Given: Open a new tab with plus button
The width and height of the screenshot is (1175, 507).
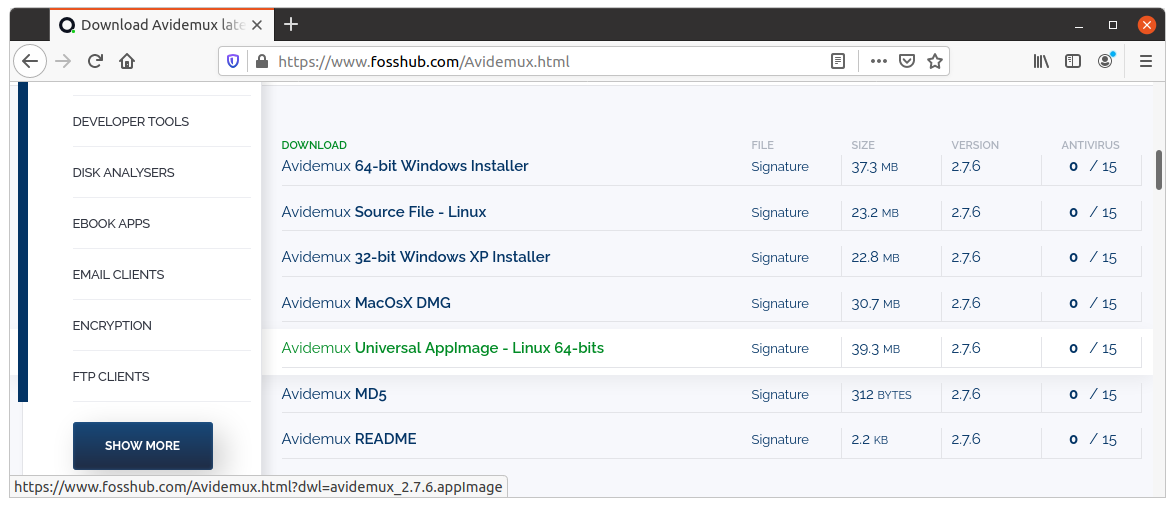Looking at the screenshot, I should click(291, 24).
